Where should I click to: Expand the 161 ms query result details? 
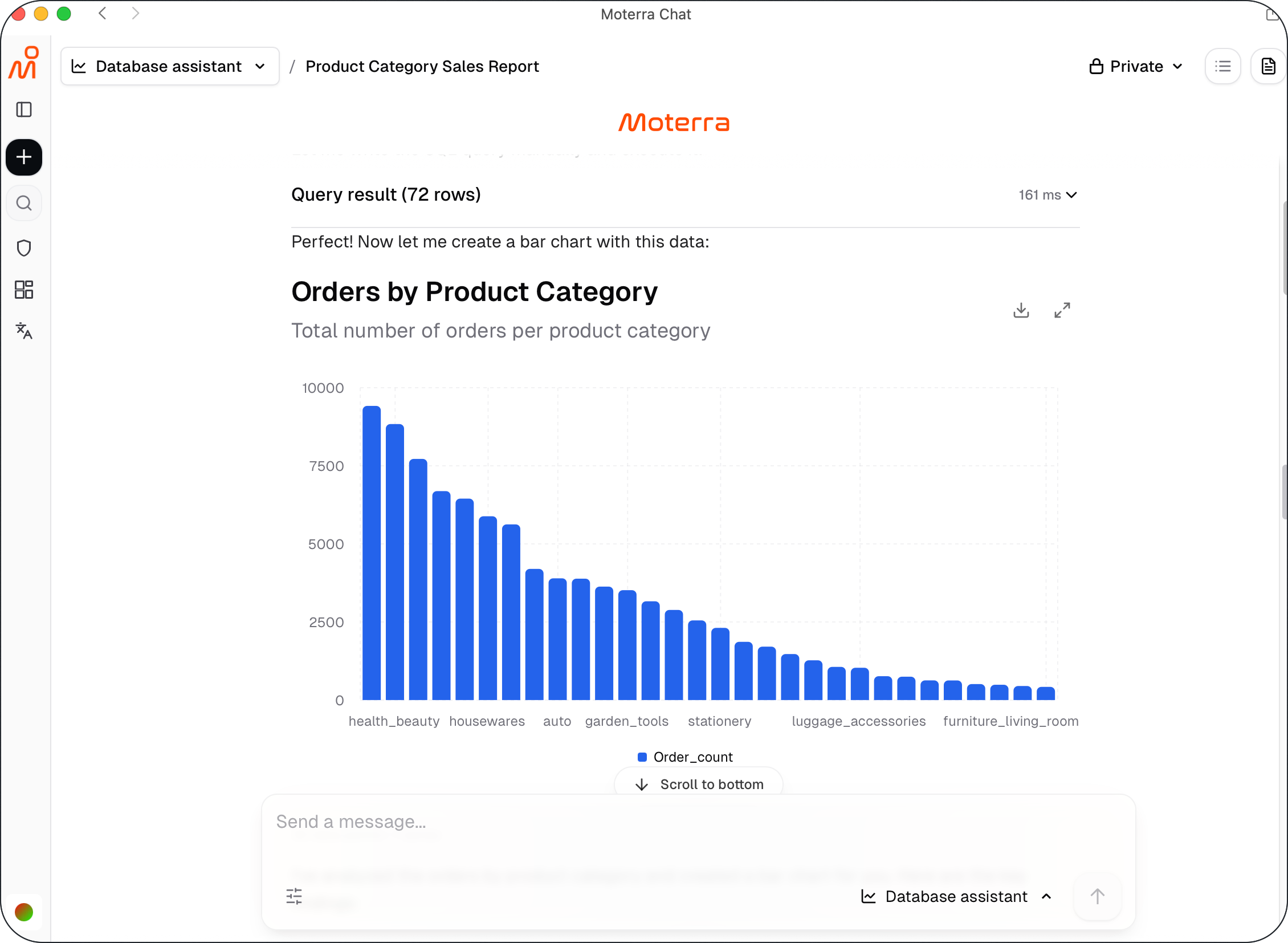click(1047, 195)
